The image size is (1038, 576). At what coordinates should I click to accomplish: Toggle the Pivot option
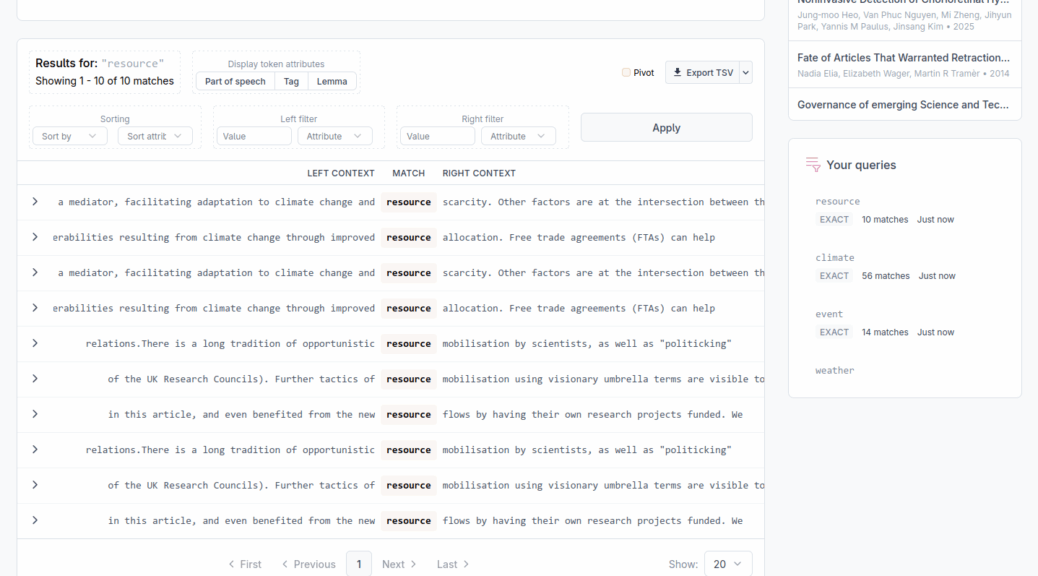pos(626,73)
